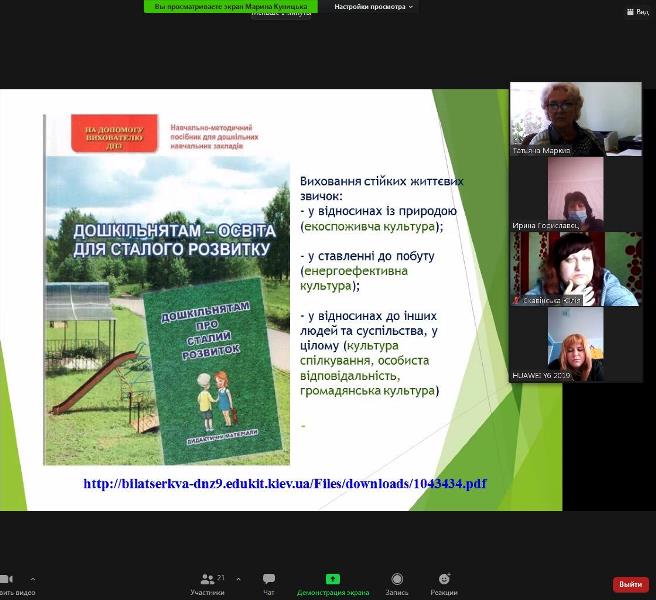Select the HUAWEI Y6 2019 participant video
656x600 pixels.
pyautogui.click(x=575, y=344)
